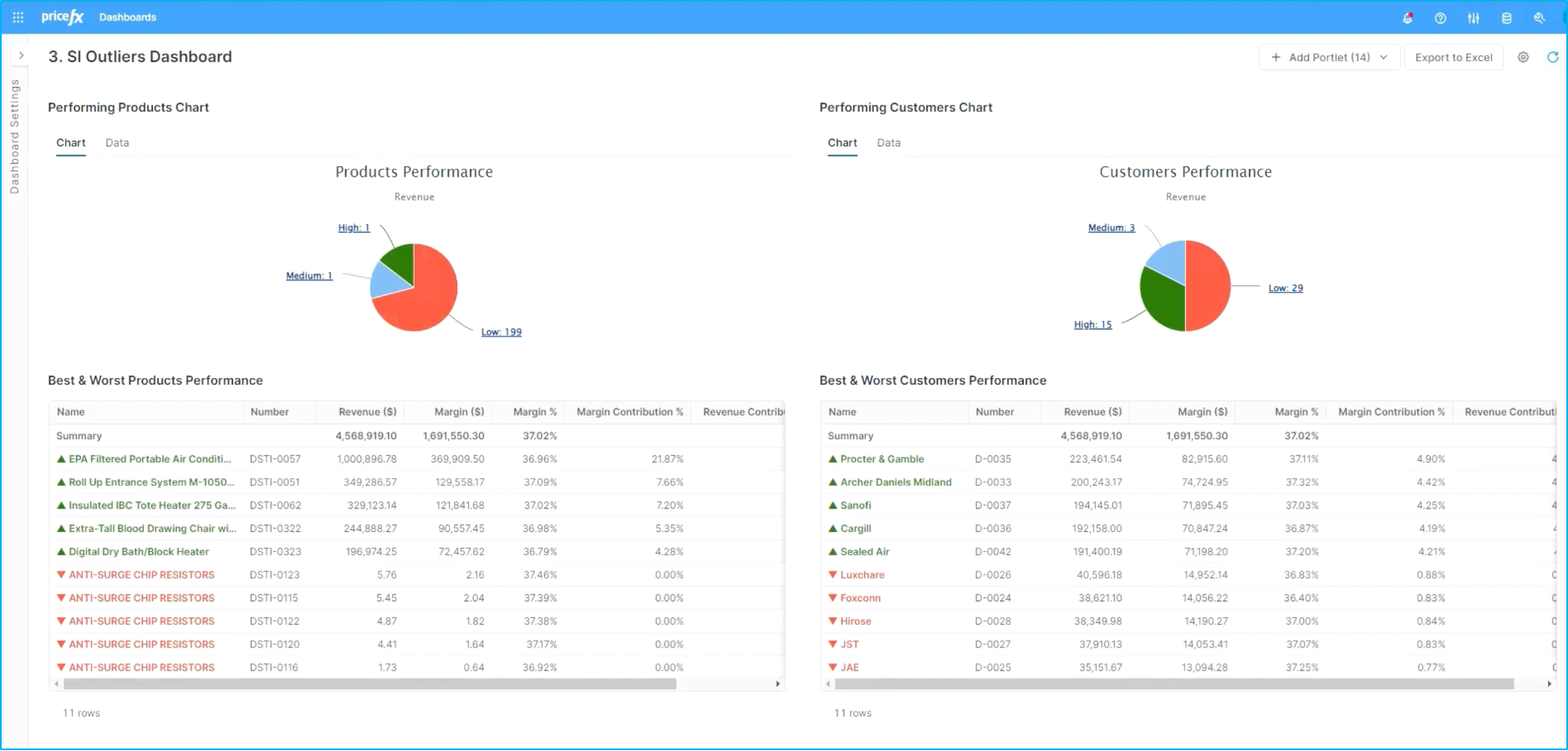1568x751 pixels.
Task: Select the Extra-Tall Blood Drawing Chair row name
Action: [x=152, y=529]
